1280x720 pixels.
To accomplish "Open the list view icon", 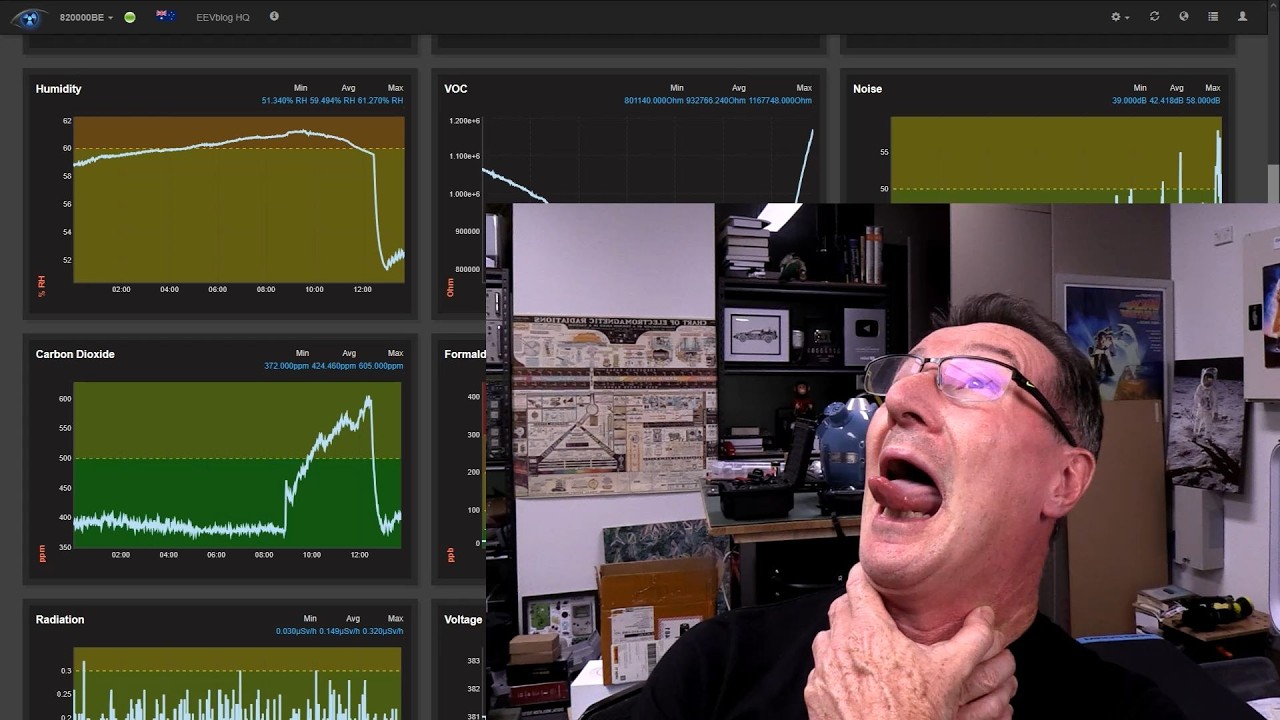I will [x=1213, y=17].
